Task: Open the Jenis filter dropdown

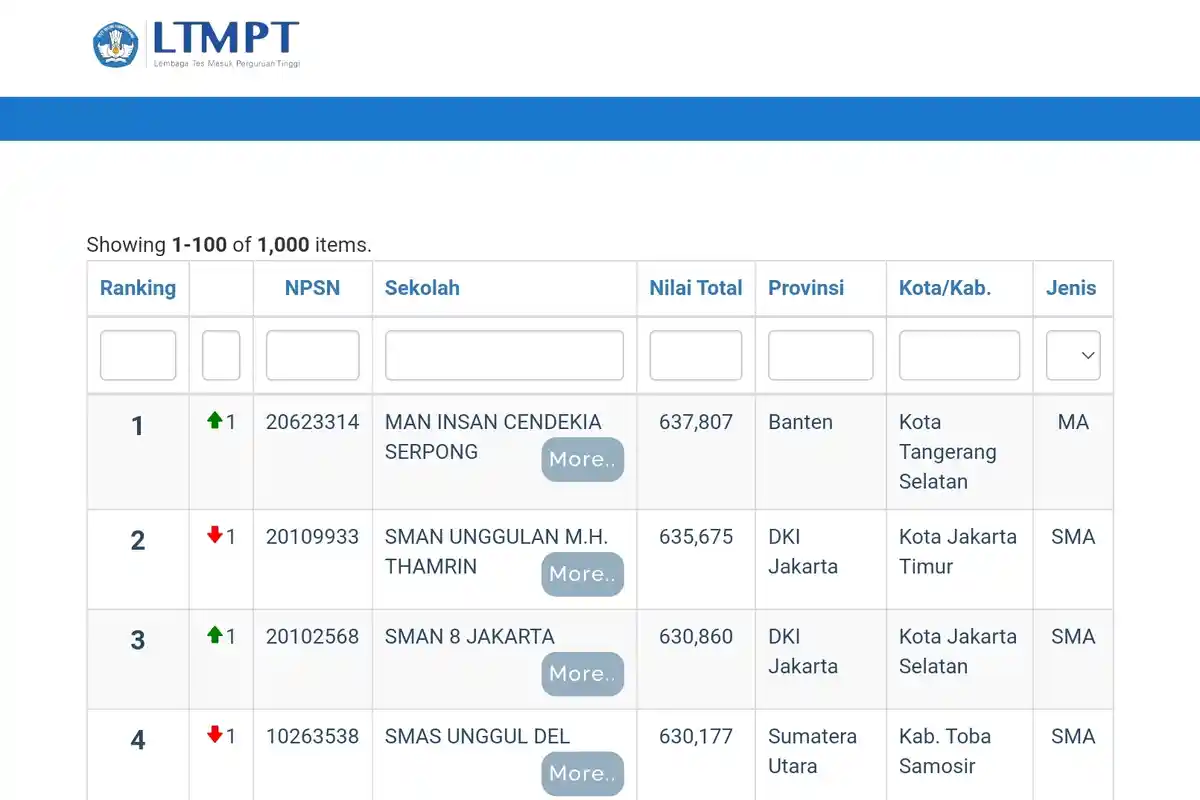Action: [x=1073, y=355]
